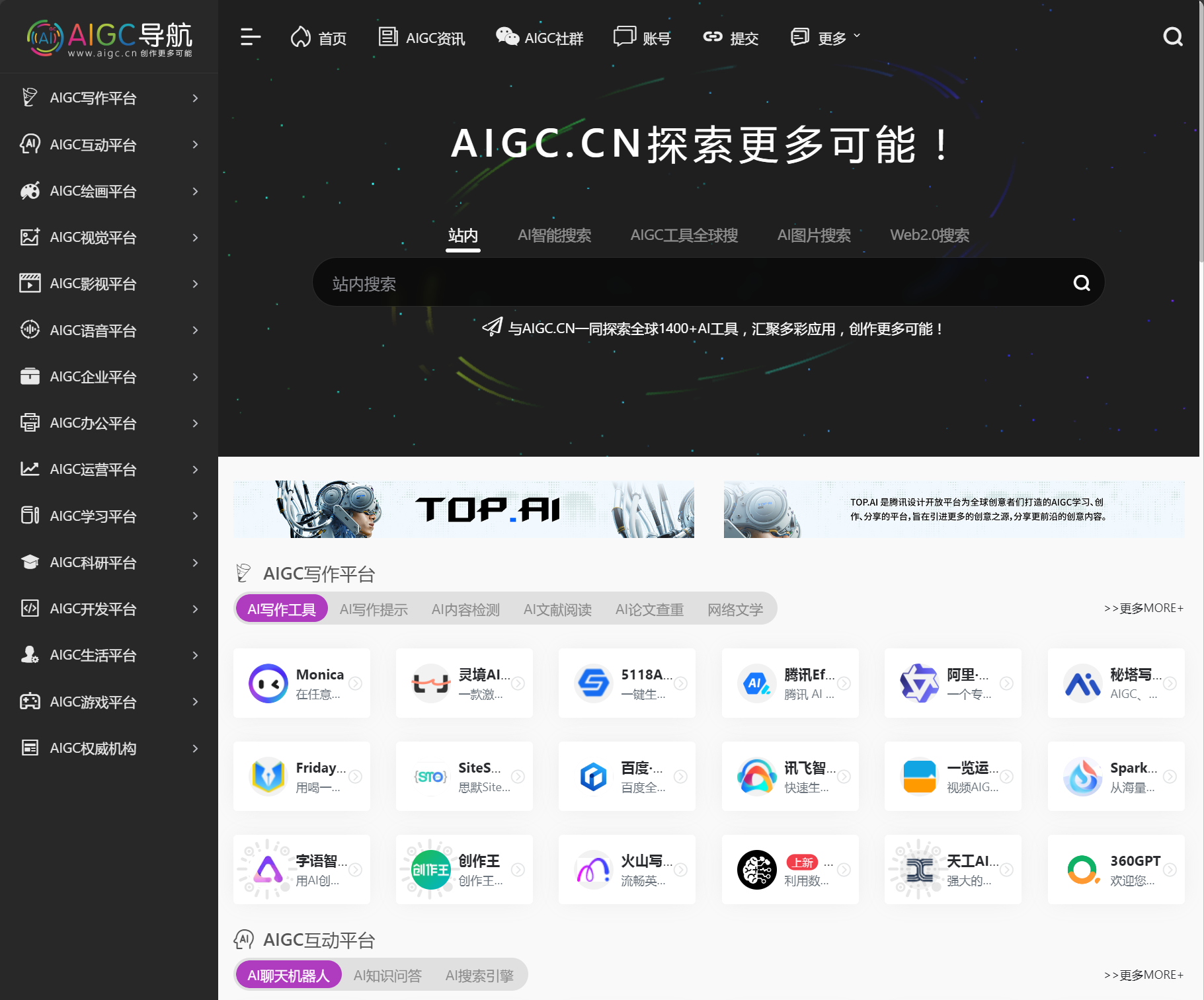Screen dimensions: 1204x1000
Task: Select the AI写作提示 category tab
Action: pos(374,609)
